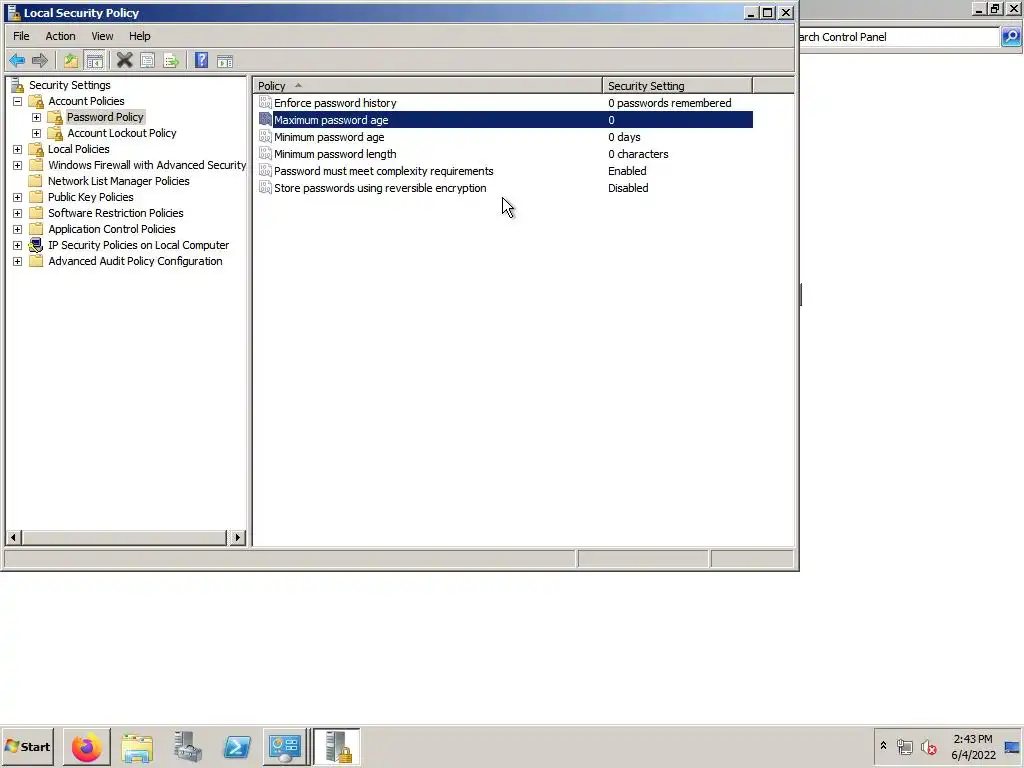The image size is (1024, 768).
Task: Click the Minimum password age policy icon
Action: click(x=265, y=136)
